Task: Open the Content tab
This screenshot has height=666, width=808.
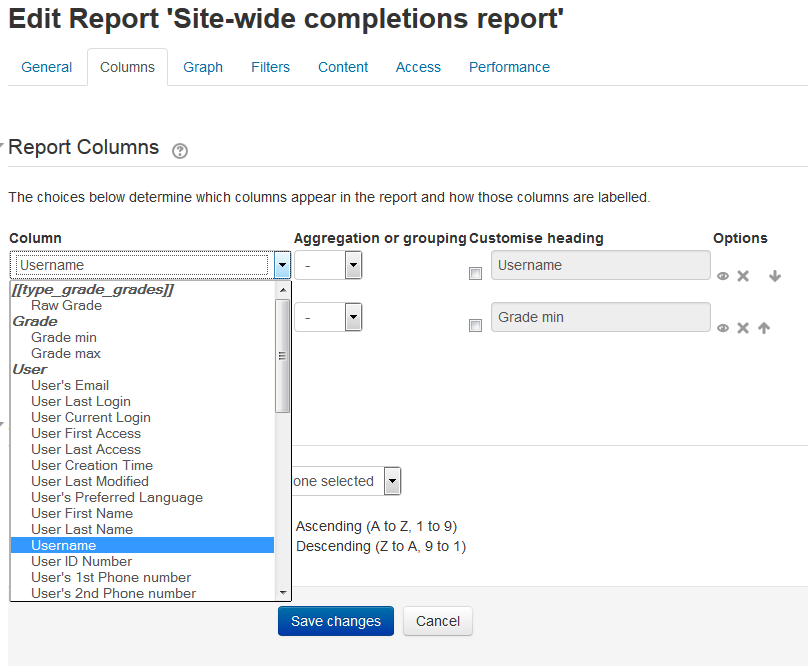Action: click(x=343, y=67)
